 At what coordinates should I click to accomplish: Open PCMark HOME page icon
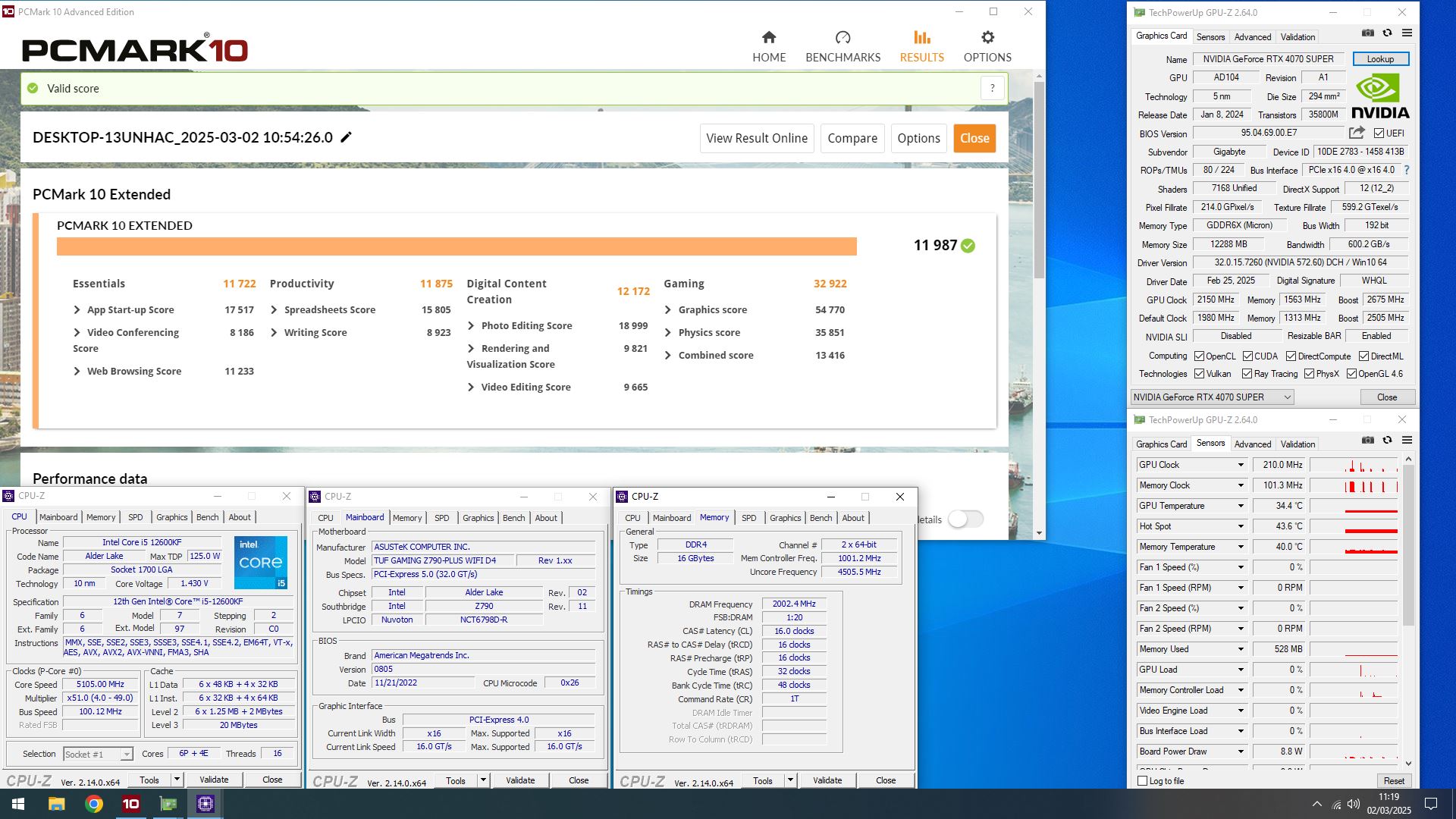pyautogui.click(x=769, y=37)
